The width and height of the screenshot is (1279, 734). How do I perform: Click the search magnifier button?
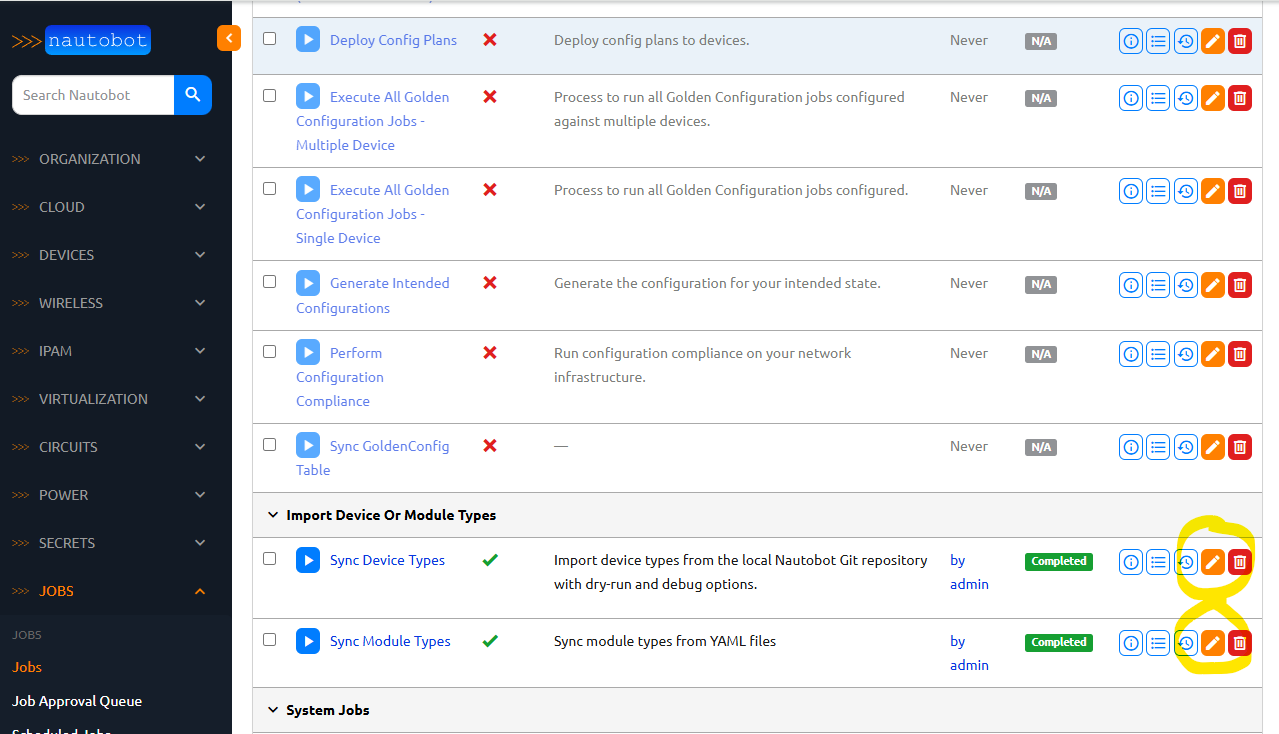pos(193,95)
